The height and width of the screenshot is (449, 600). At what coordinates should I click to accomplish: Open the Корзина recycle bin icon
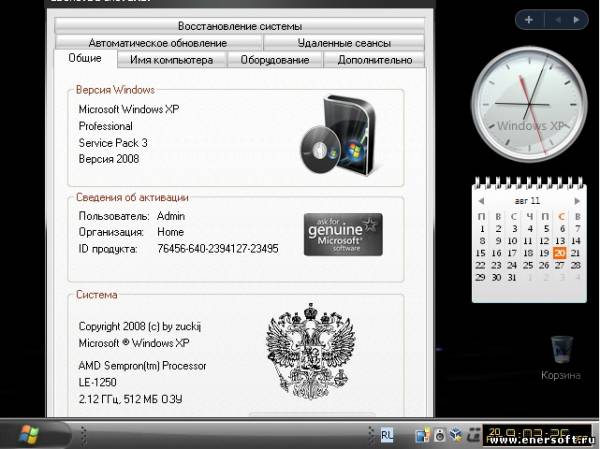561,358
